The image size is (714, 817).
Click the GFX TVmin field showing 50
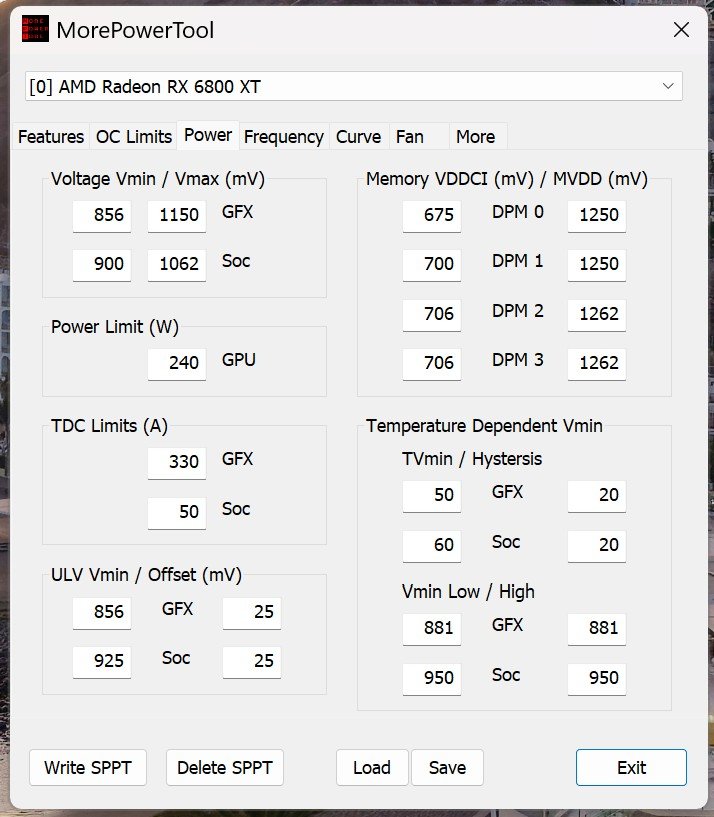[x=432, y=496]
